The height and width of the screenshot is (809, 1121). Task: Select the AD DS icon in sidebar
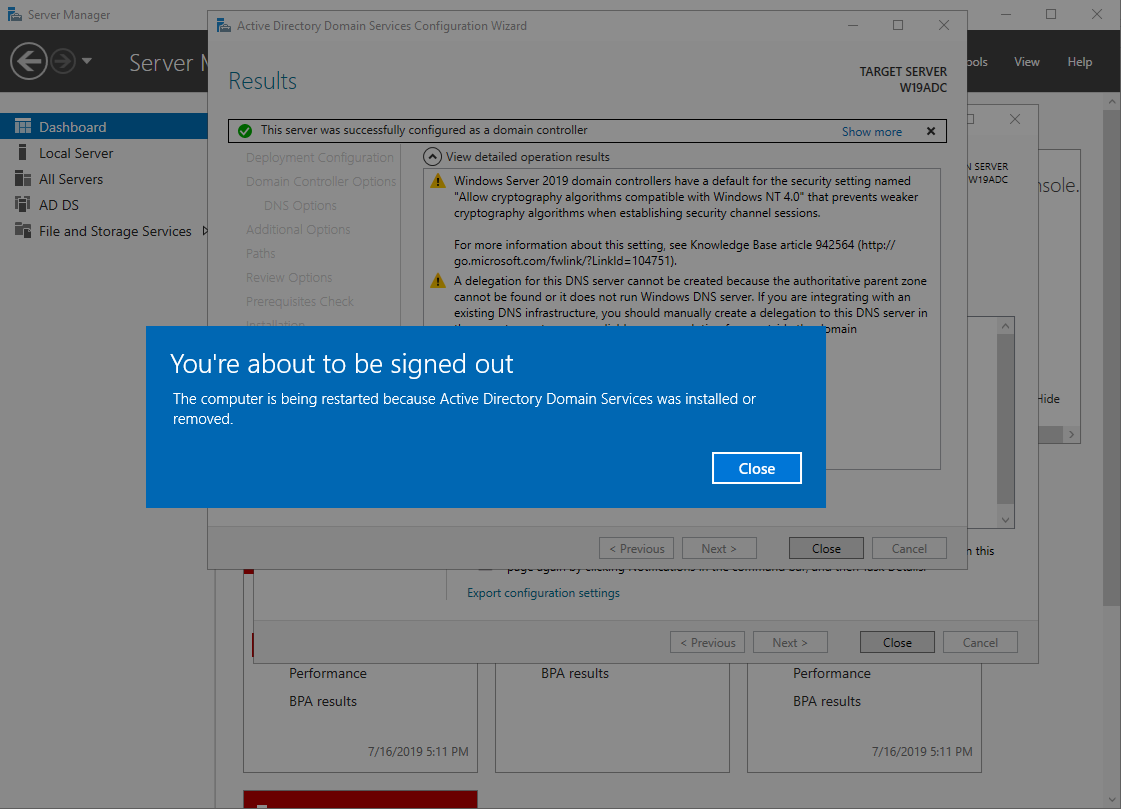(x=23, y=205)
